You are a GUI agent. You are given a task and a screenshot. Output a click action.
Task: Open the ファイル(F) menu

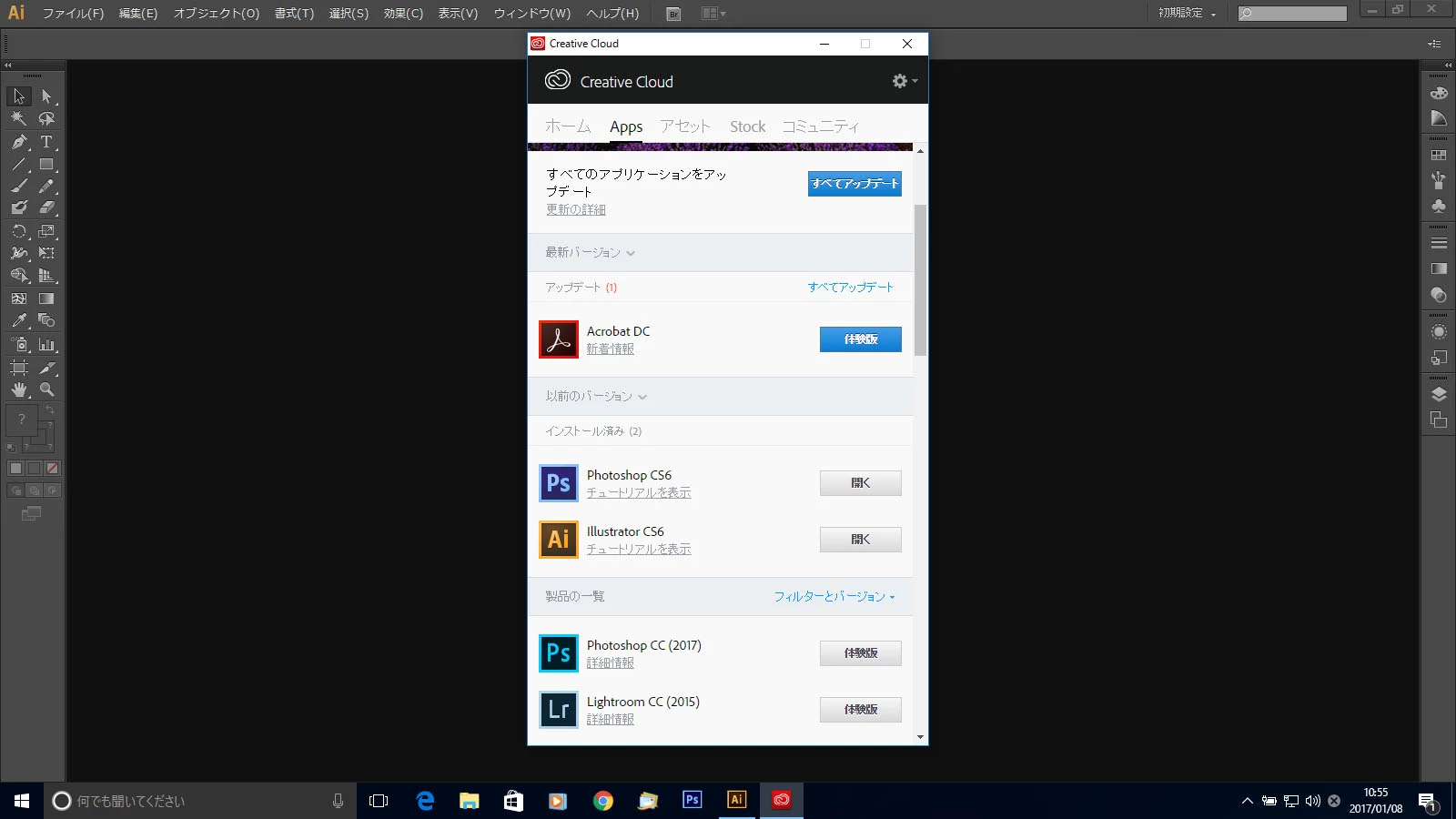(x=73, y=14)
